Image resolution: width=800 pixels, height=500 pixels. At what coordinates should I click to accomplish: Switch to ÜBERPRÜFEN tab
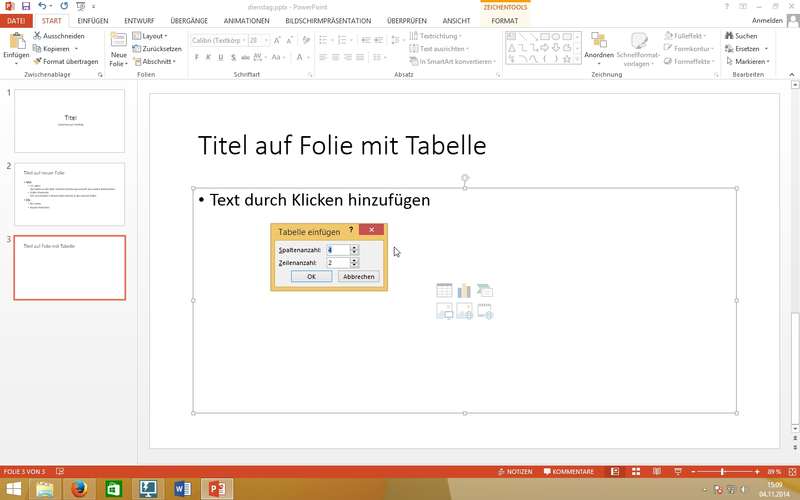click(407, 21)
